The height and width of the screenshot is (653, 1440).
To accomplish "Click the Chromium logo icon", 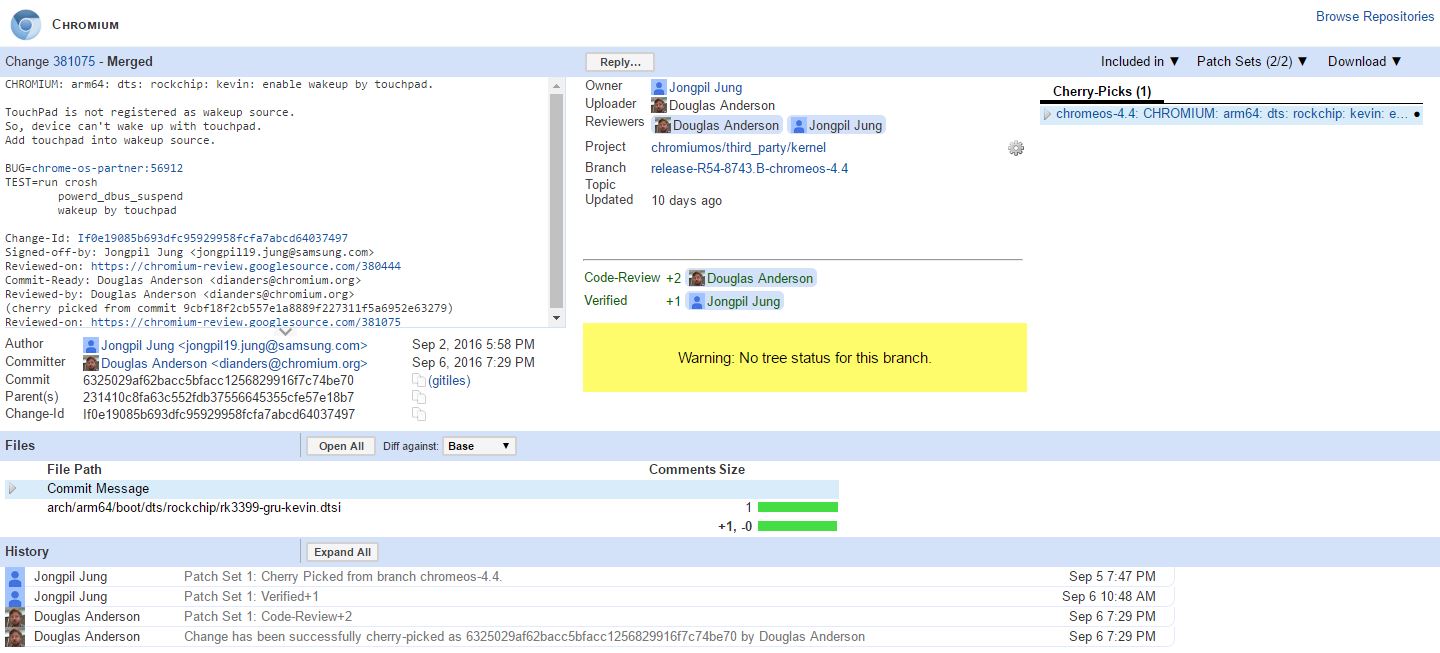I will [x=25, y=24].
